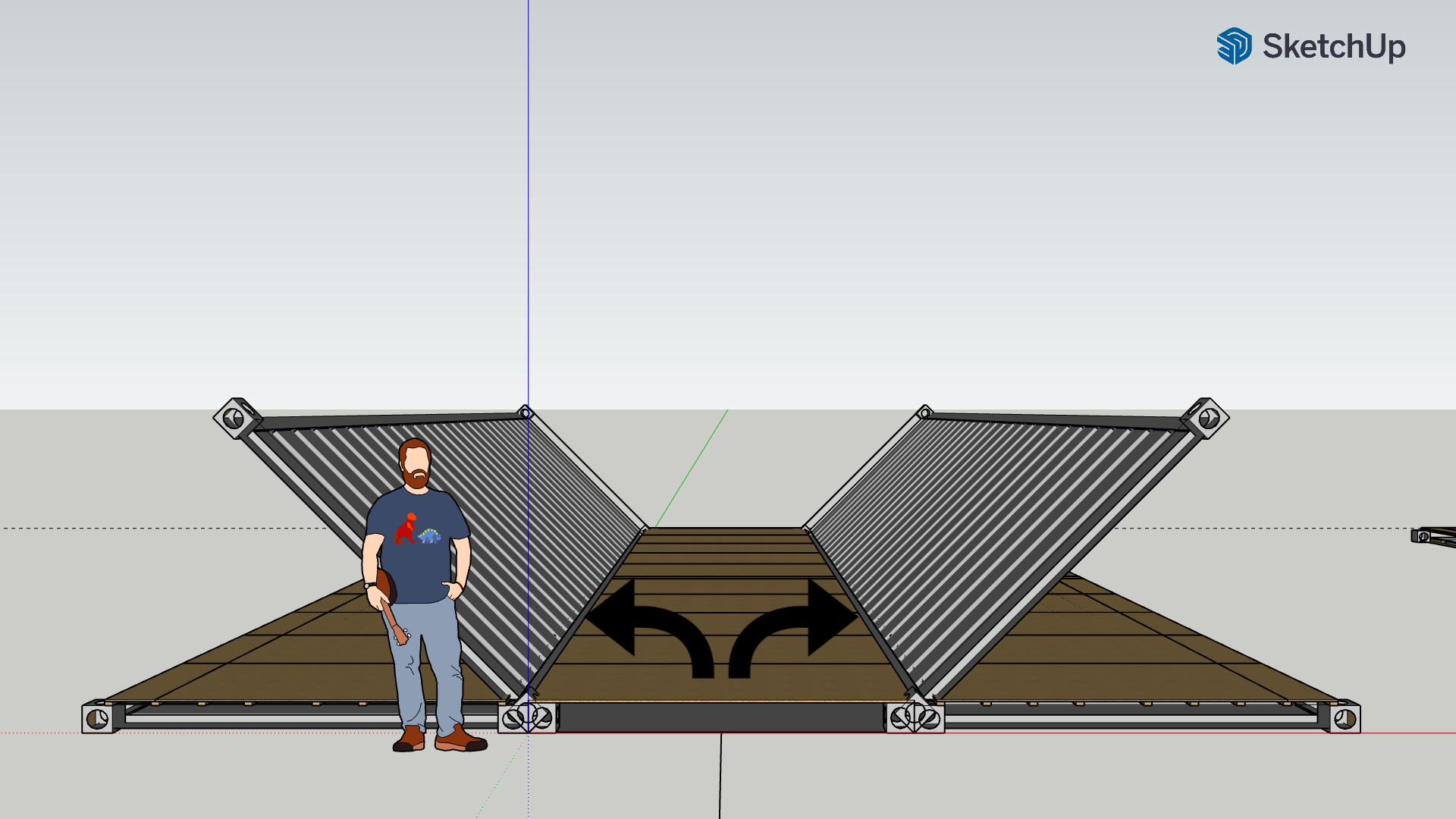Viewport: 1456px width, 819px height.
Task: Click the far-left bottom corner casting
Action: [98, 717]
